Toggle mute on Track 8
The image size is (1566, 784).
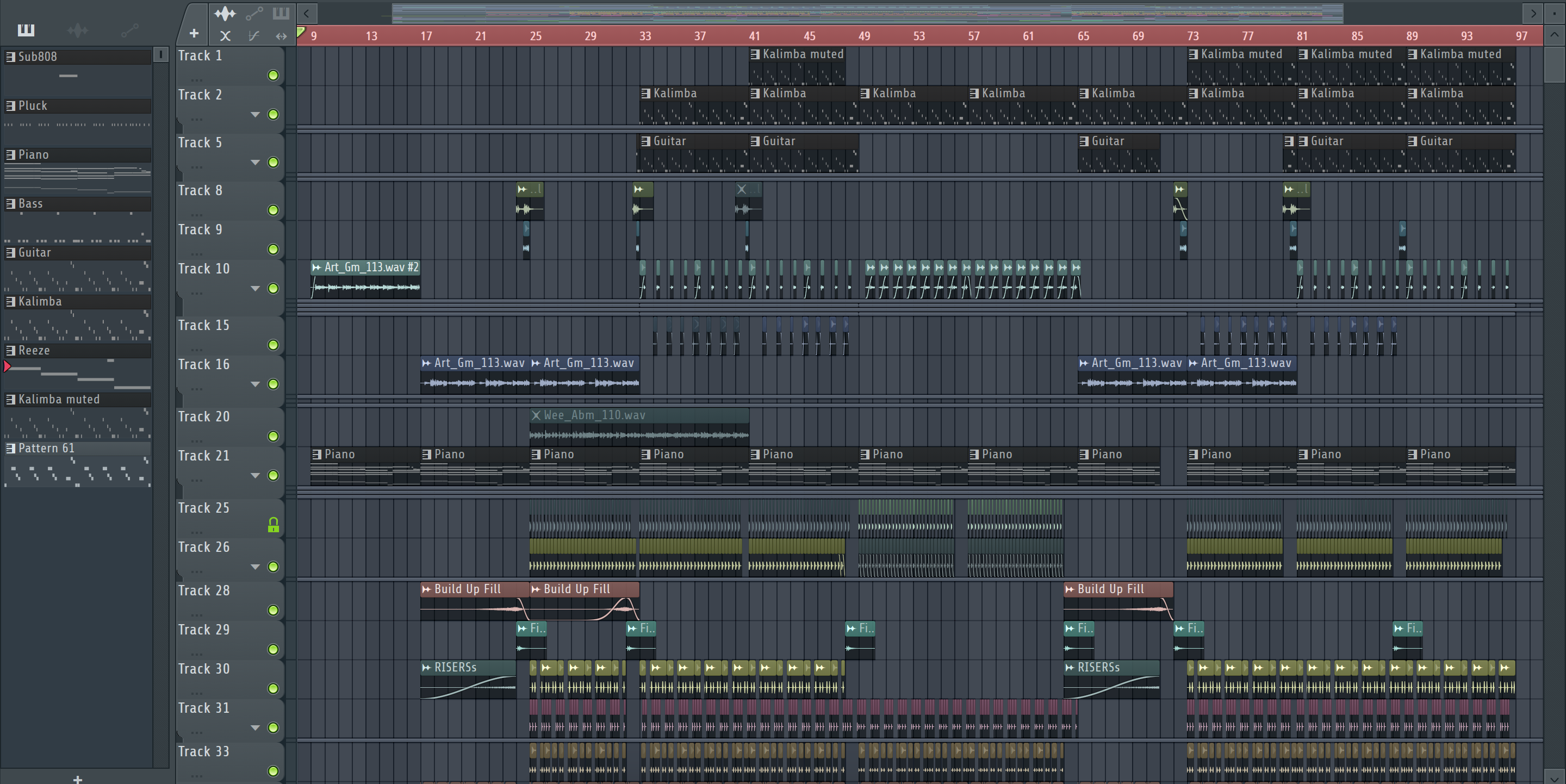(274, 210)
